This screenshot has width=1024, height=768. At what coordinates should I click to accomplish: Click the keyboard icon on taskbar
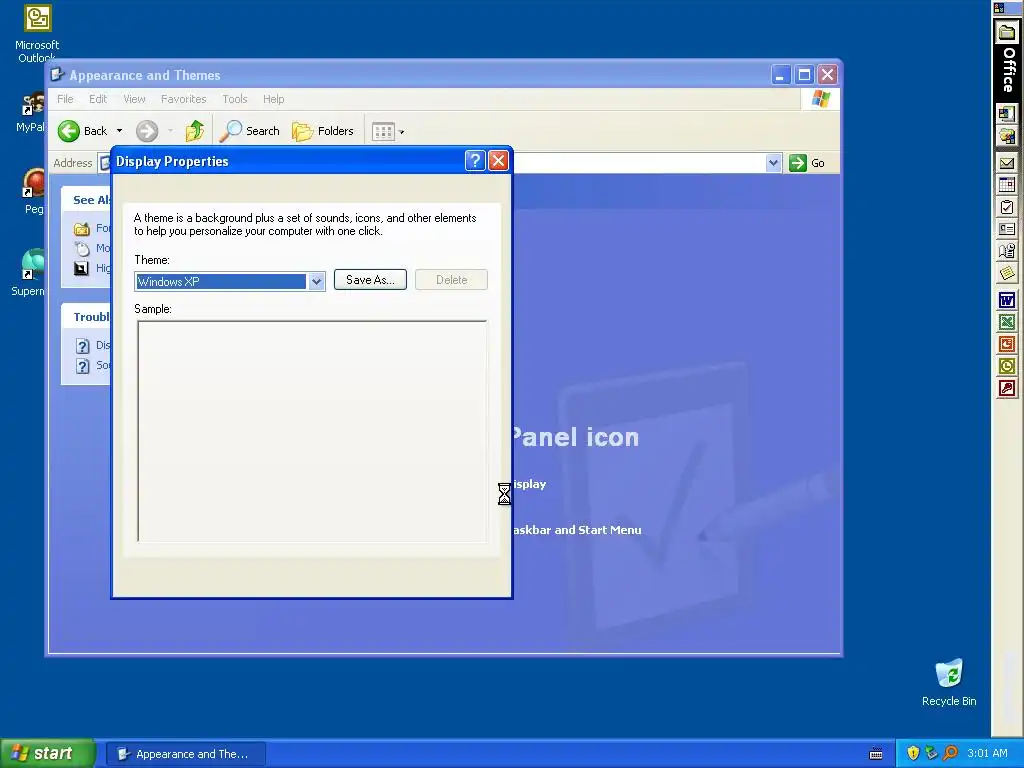[876, 754]
